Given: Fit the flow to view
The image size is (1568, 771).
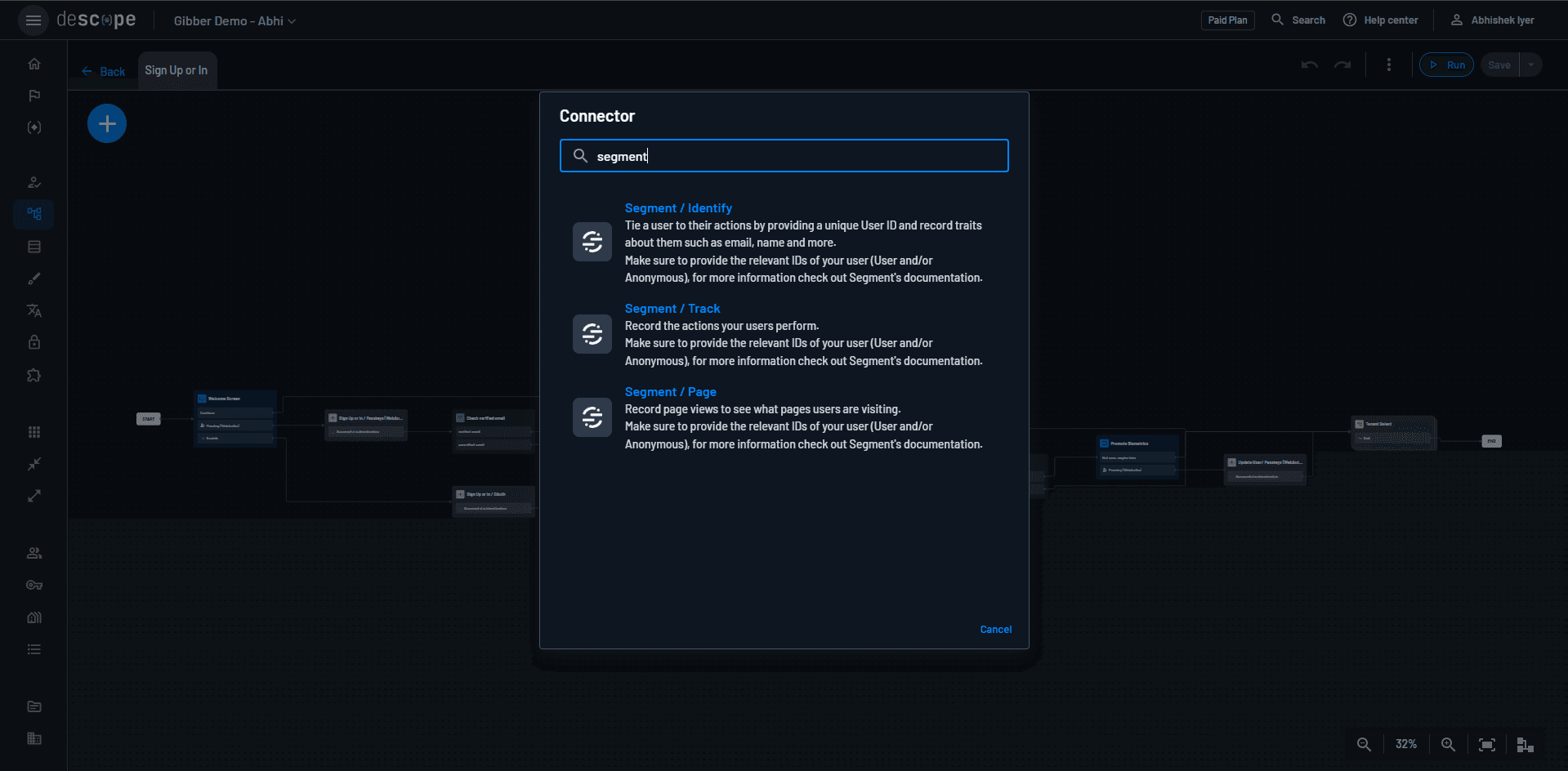Looking at the screenshot, I should [x=1487, y=744].
